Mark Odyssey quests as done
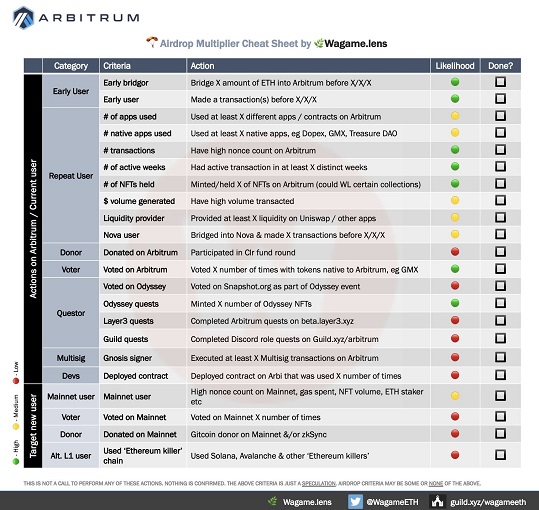 tap(500, 303)
